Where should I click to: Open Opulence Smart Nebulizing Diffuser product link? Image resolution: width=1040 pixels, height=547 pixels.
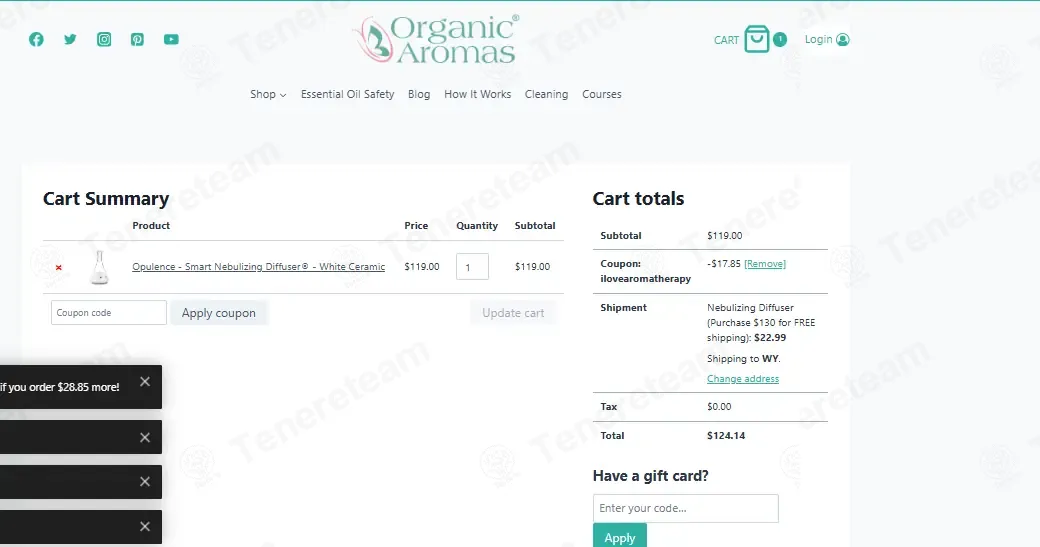(x=259, y=267)
